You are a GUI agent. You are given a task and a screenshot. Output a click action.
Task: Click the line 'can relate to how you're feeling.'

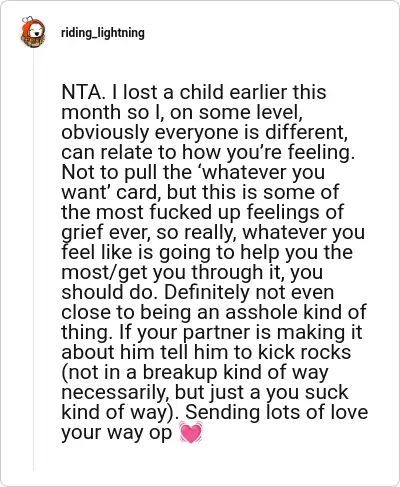[208, 152]
